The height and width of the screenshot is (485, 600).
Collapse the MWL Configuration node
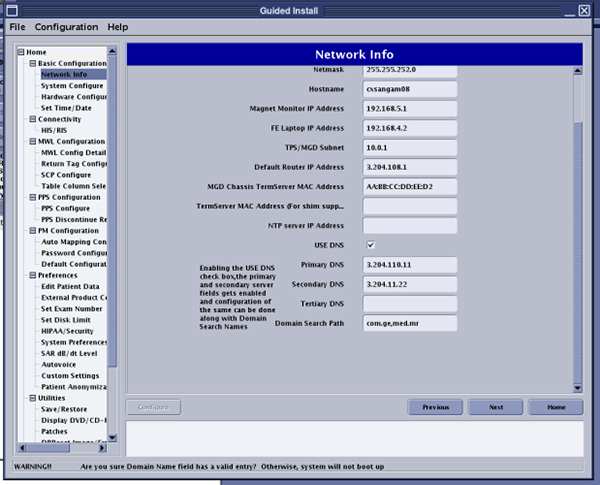31,141
